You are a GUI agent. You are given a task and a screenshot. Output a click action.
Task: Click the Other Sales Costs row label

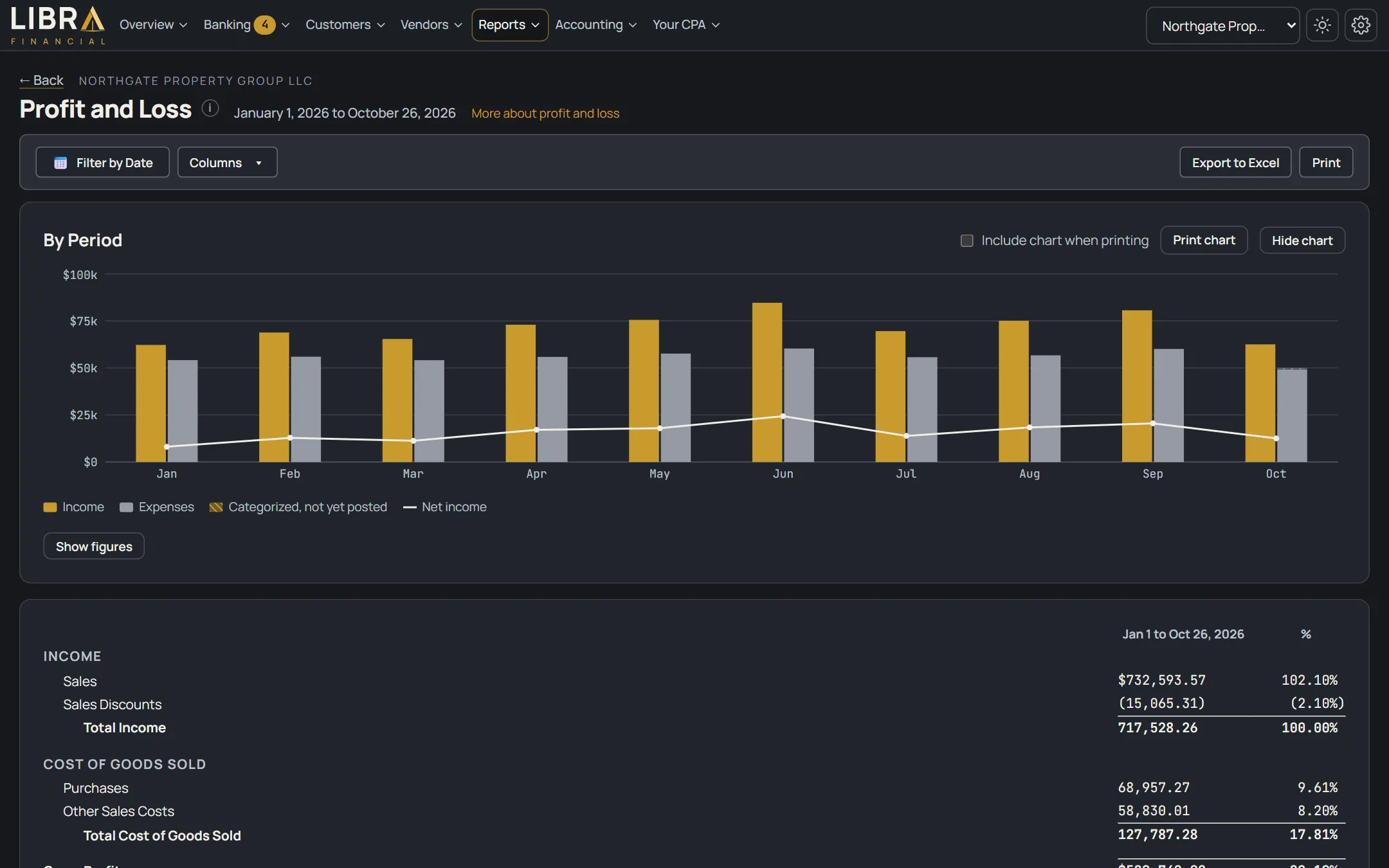pyautogui.click(x=118, y=811)
